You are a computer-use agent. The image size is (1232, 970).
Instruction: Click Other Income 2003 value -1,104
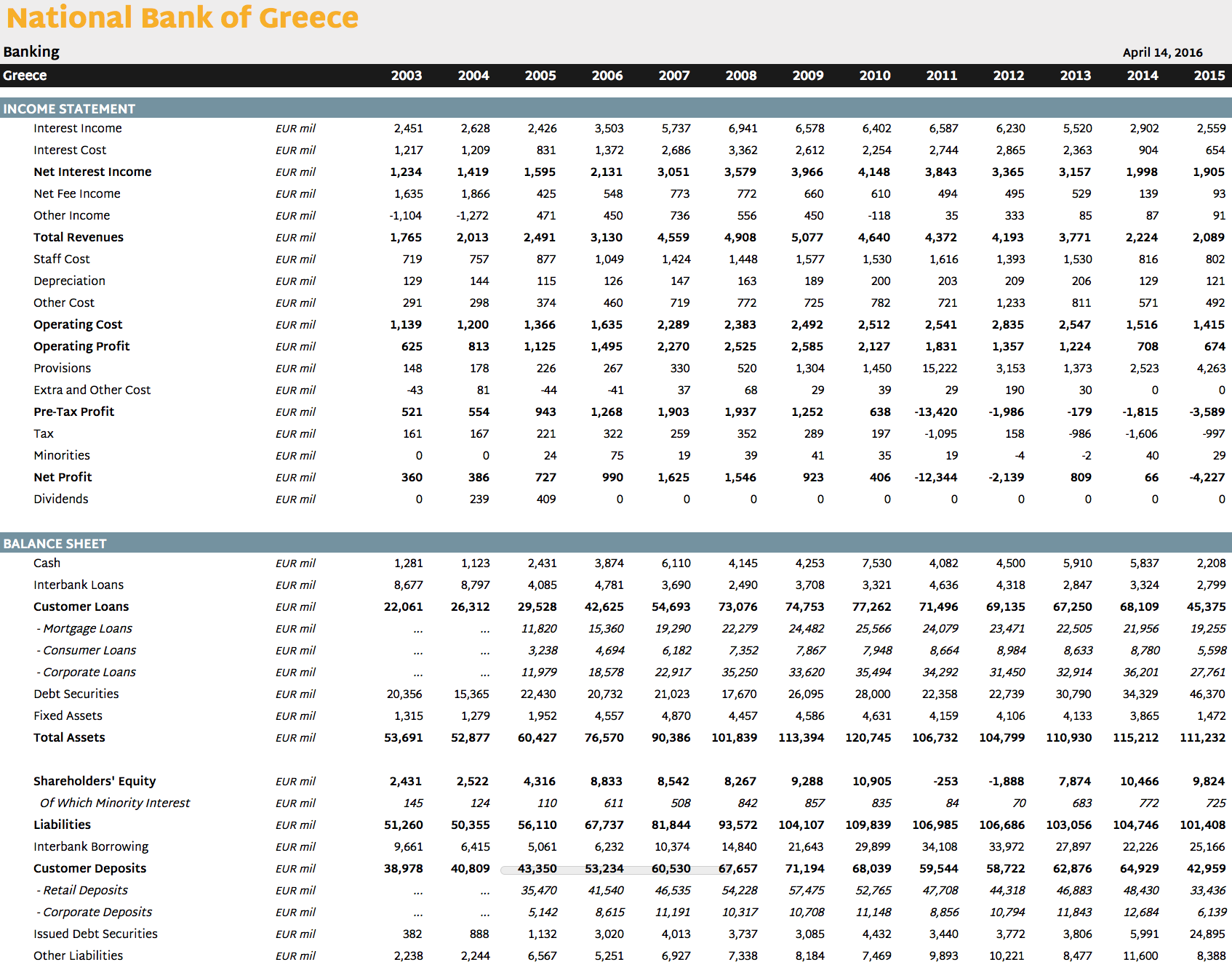pos(405,216)
